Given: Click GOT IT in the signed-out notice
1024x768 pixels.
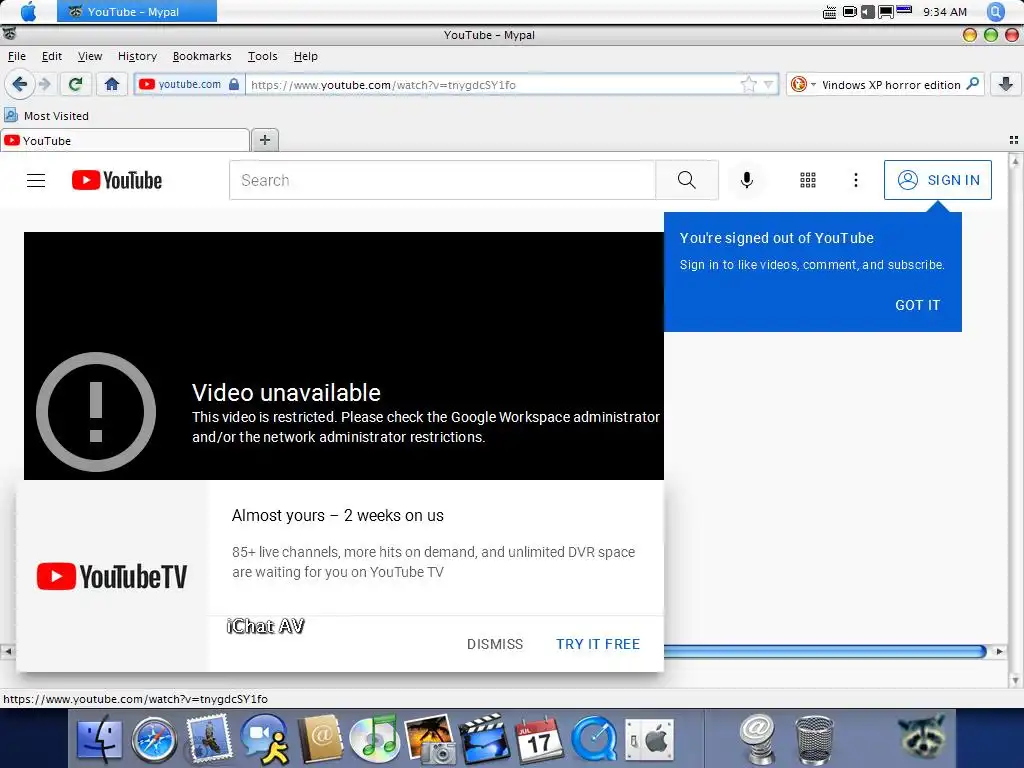Looking at the screenshot, I should 917,305.
